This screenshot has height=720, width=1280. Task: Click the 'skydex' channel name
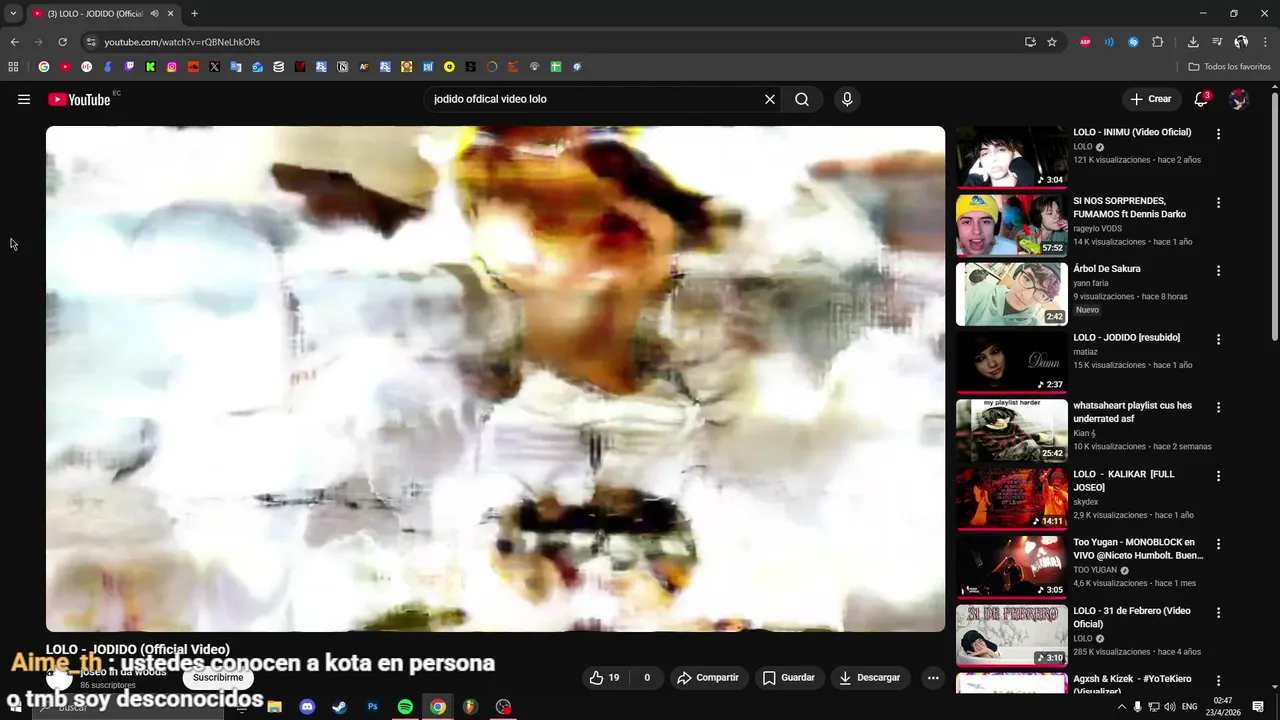pos(1085,502)
